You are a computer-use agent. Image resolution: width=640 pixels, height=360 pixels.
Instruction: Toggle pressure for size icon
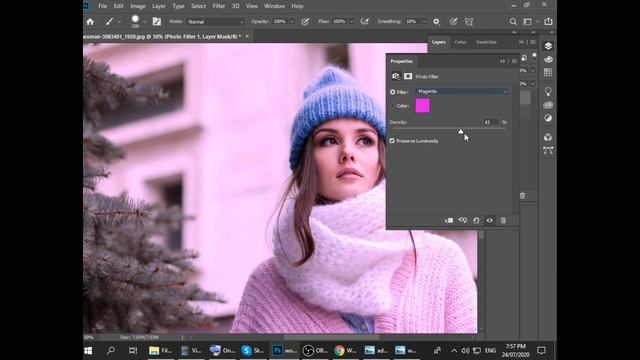click(x=453, y=22)
